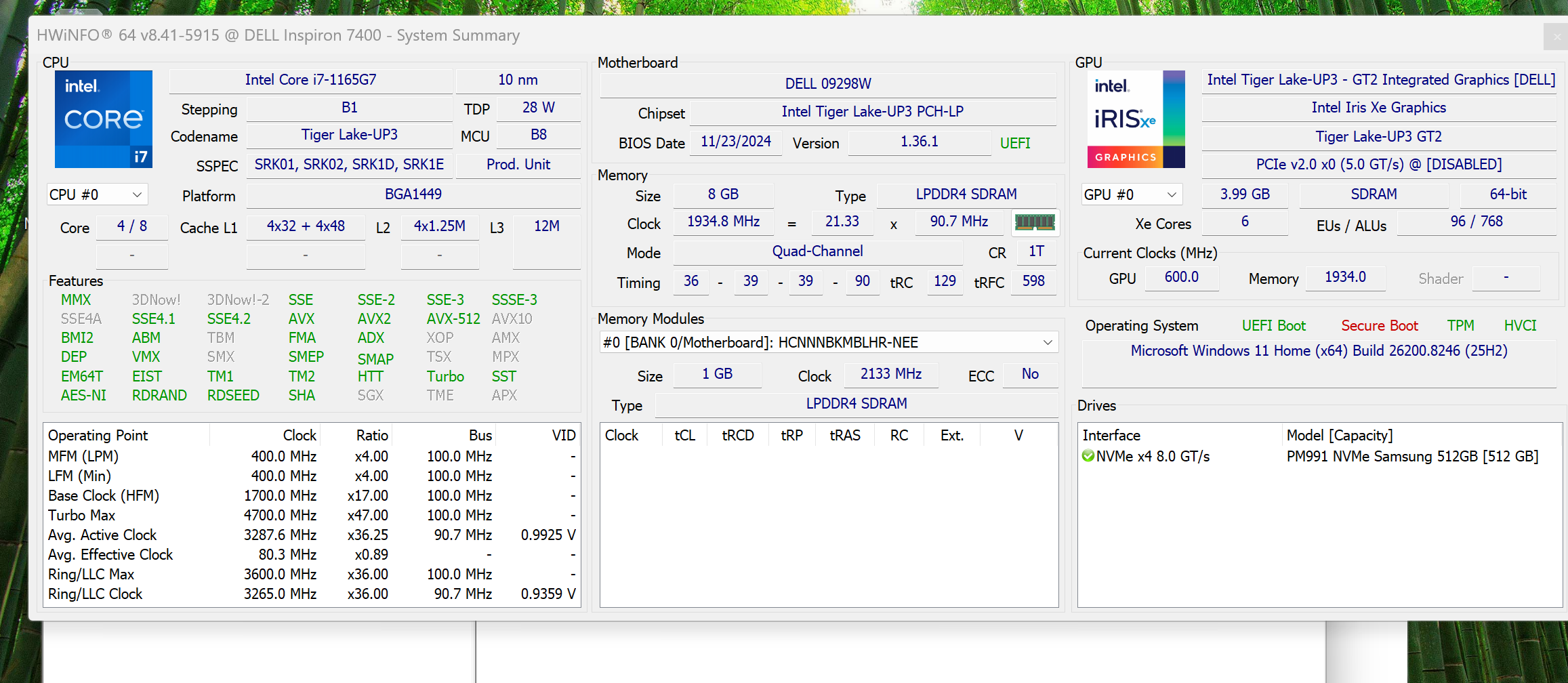Click the UEFI Boot label
Viewport: 1568px width, 683px height.
pyautogui.click(x=1273, y=326)
